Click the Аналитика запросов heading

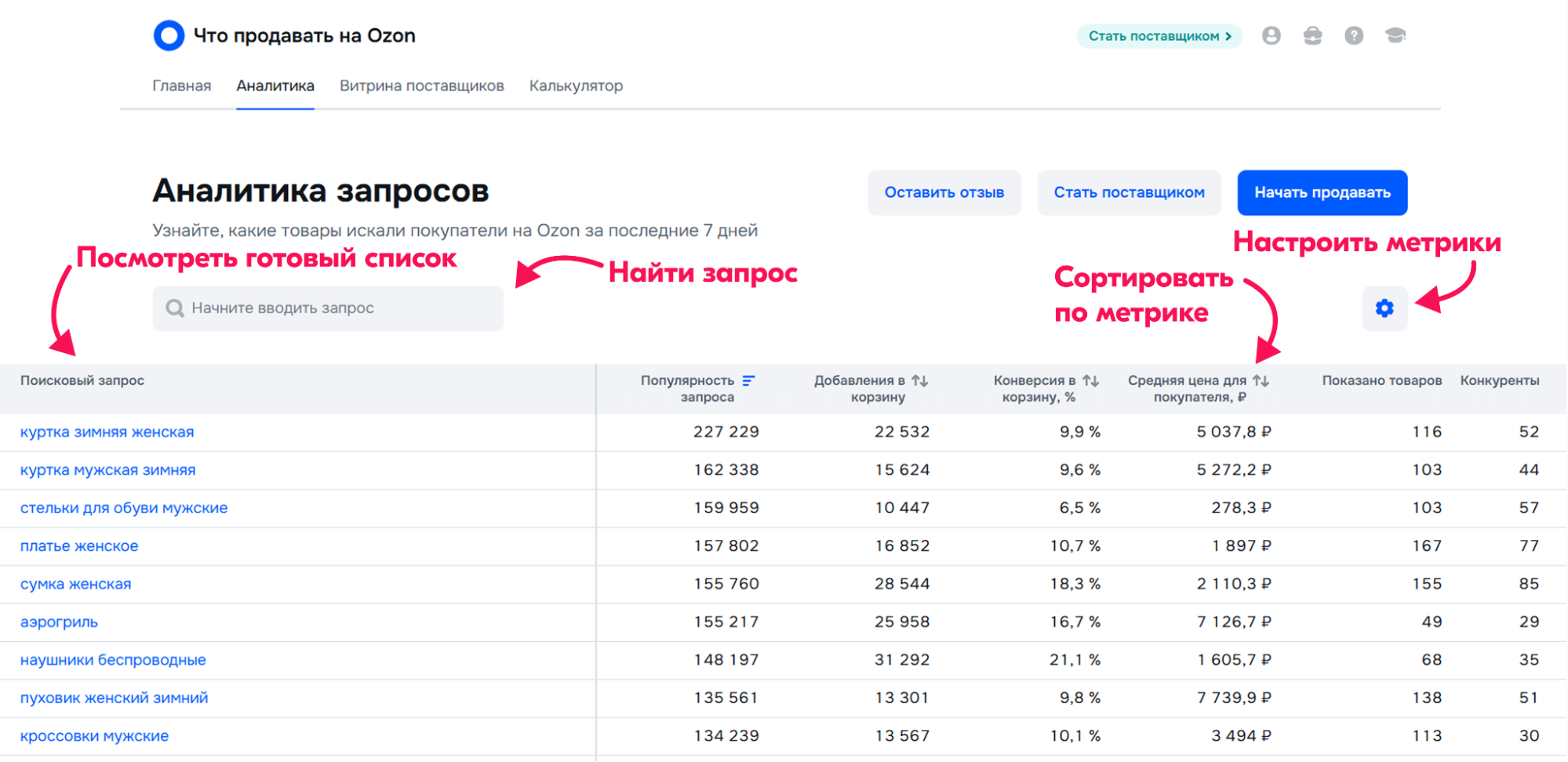tap(321, 191)
